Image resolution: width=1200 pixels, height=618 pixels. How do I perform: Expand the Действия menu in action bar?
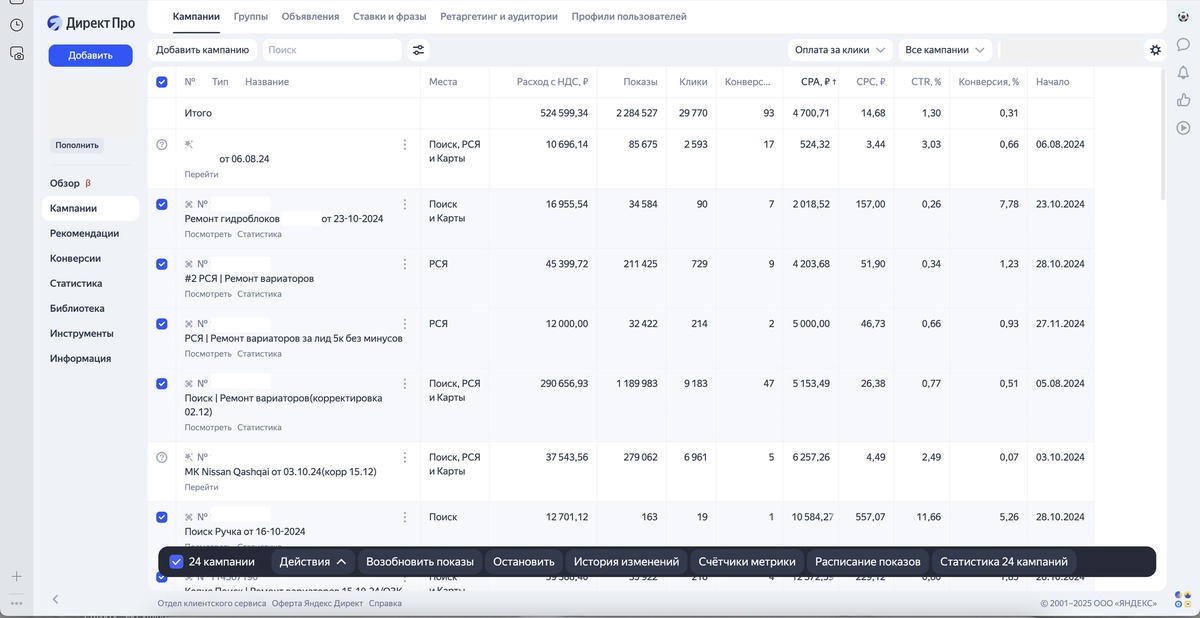pos(313,562)
